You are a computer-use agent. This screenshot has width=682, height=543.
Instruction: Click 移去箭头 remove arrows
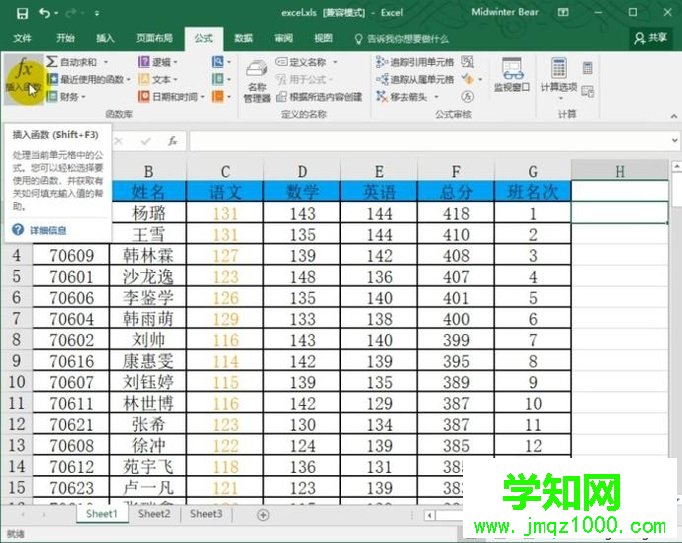point(402,96)
